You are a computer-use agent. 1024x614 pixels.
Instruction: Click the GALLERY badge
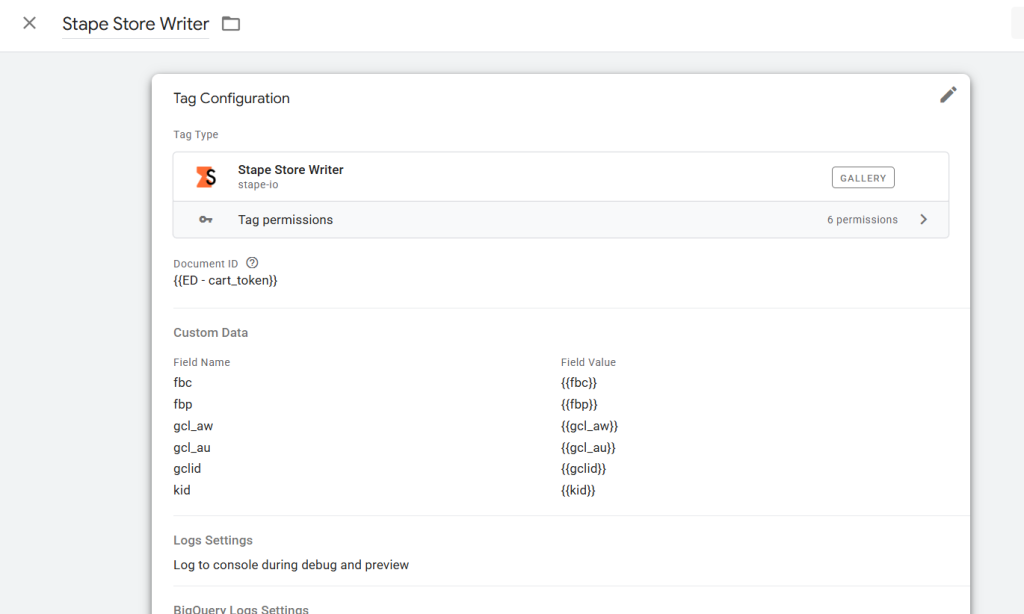(x=862, y=178)
